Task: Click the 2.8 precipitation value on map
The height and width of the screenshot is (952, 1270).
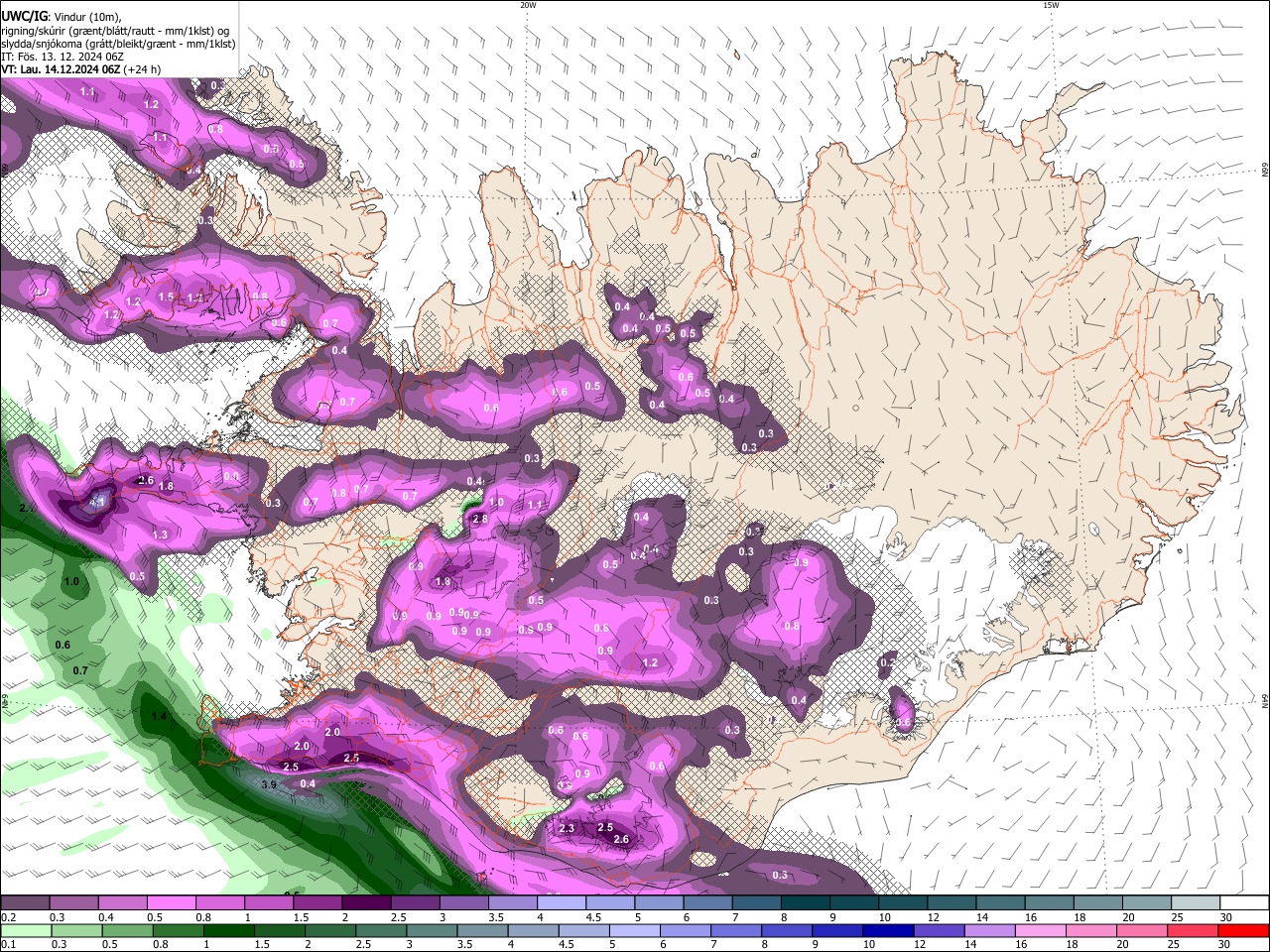Action: pyautogui.click(x=480, y=519)
